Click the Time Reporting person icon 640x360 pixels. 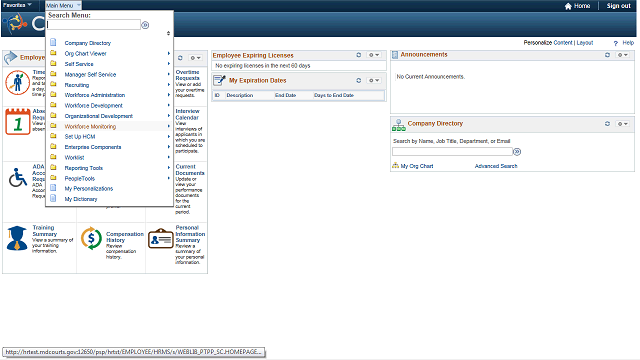(17, 82)
